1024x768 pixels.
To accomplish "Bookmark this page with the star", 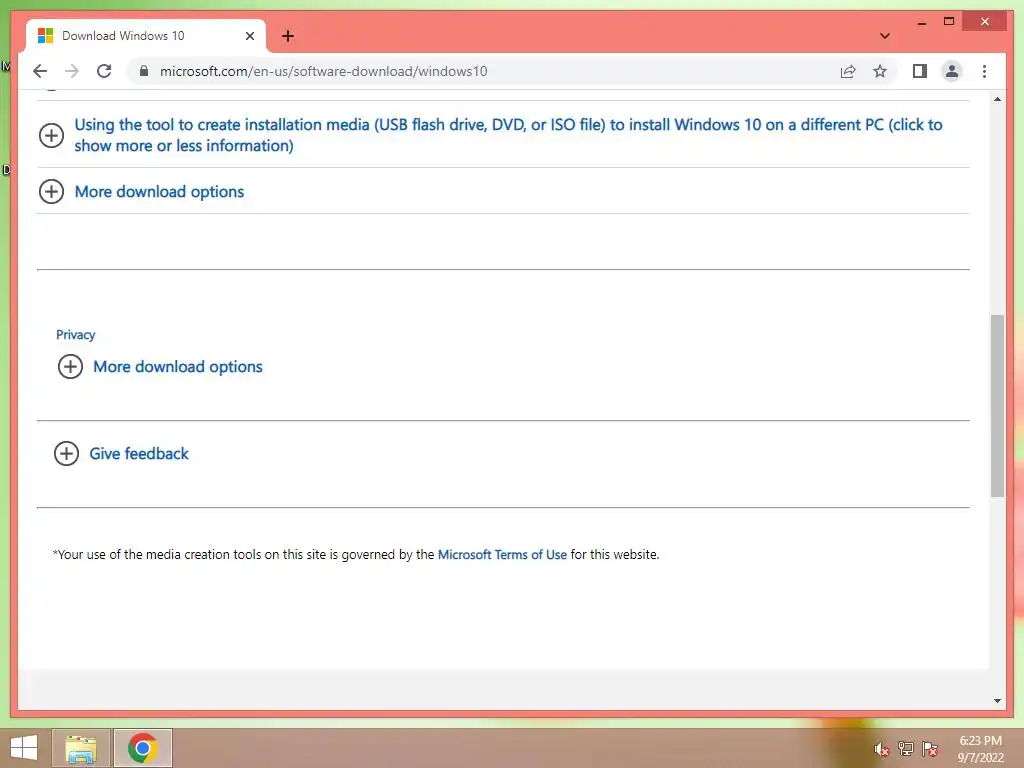I will (880, 71).
